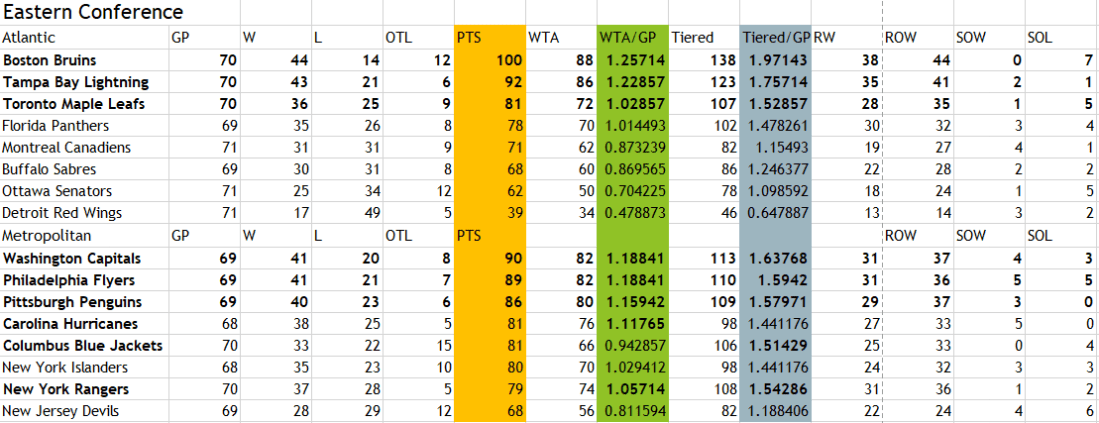Select the 1.97143 Tiered/GP value
This screenshot has height=423, width=1099.
coord(776,60)
